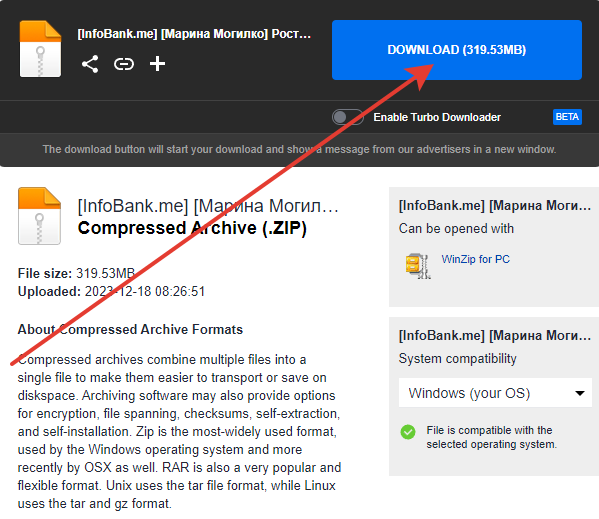Click the Enable Turbo Downloader label

click(437, 117)
